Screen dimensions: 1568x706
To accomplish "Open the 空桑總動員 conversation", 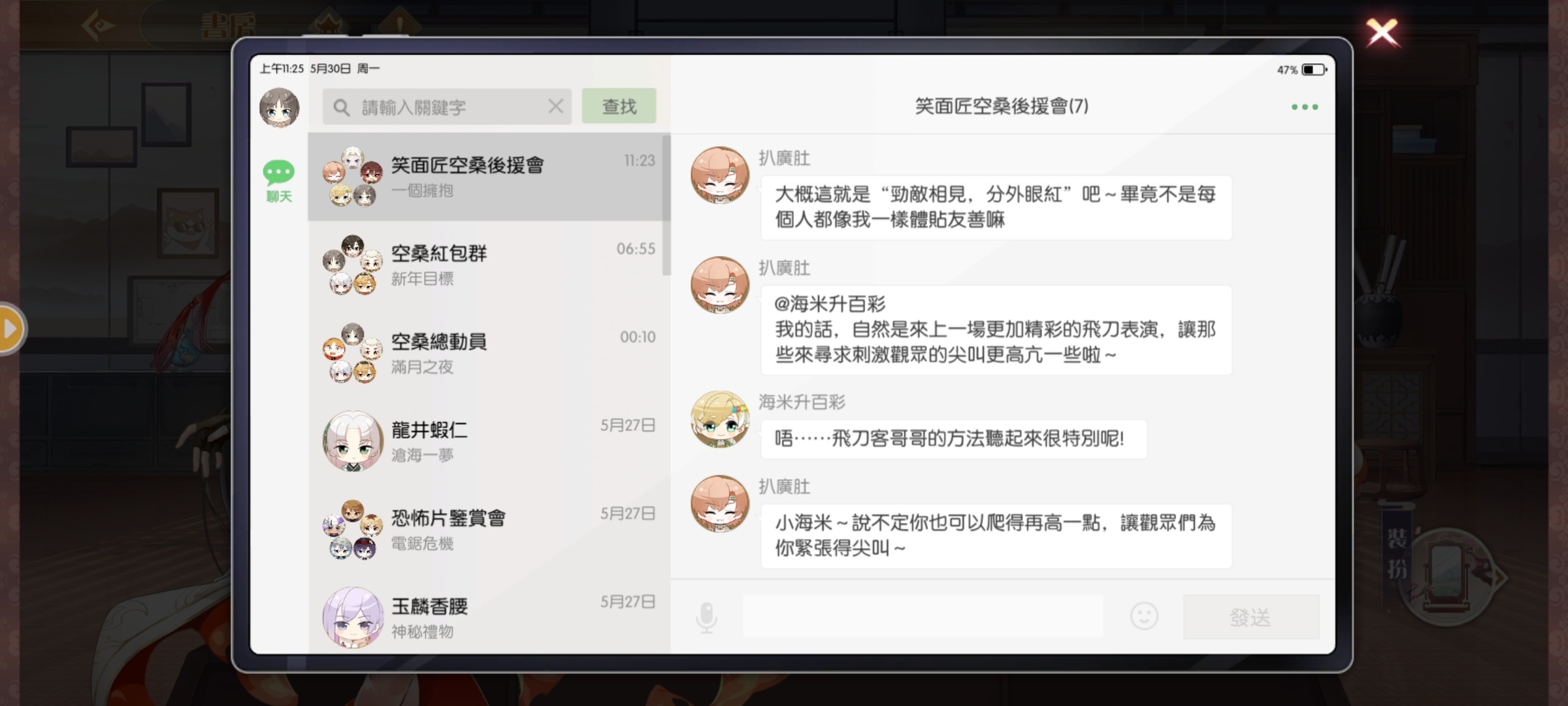I will click(x=486, y=353).
